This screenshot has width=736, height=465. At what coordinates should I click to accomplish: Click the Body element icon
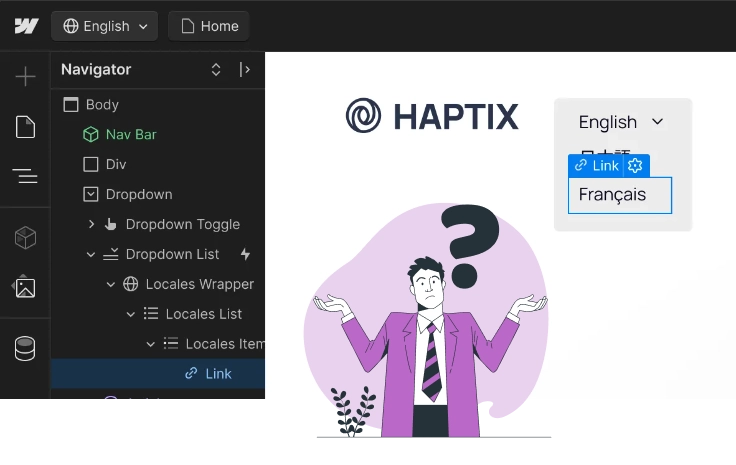tap(71, 105)
